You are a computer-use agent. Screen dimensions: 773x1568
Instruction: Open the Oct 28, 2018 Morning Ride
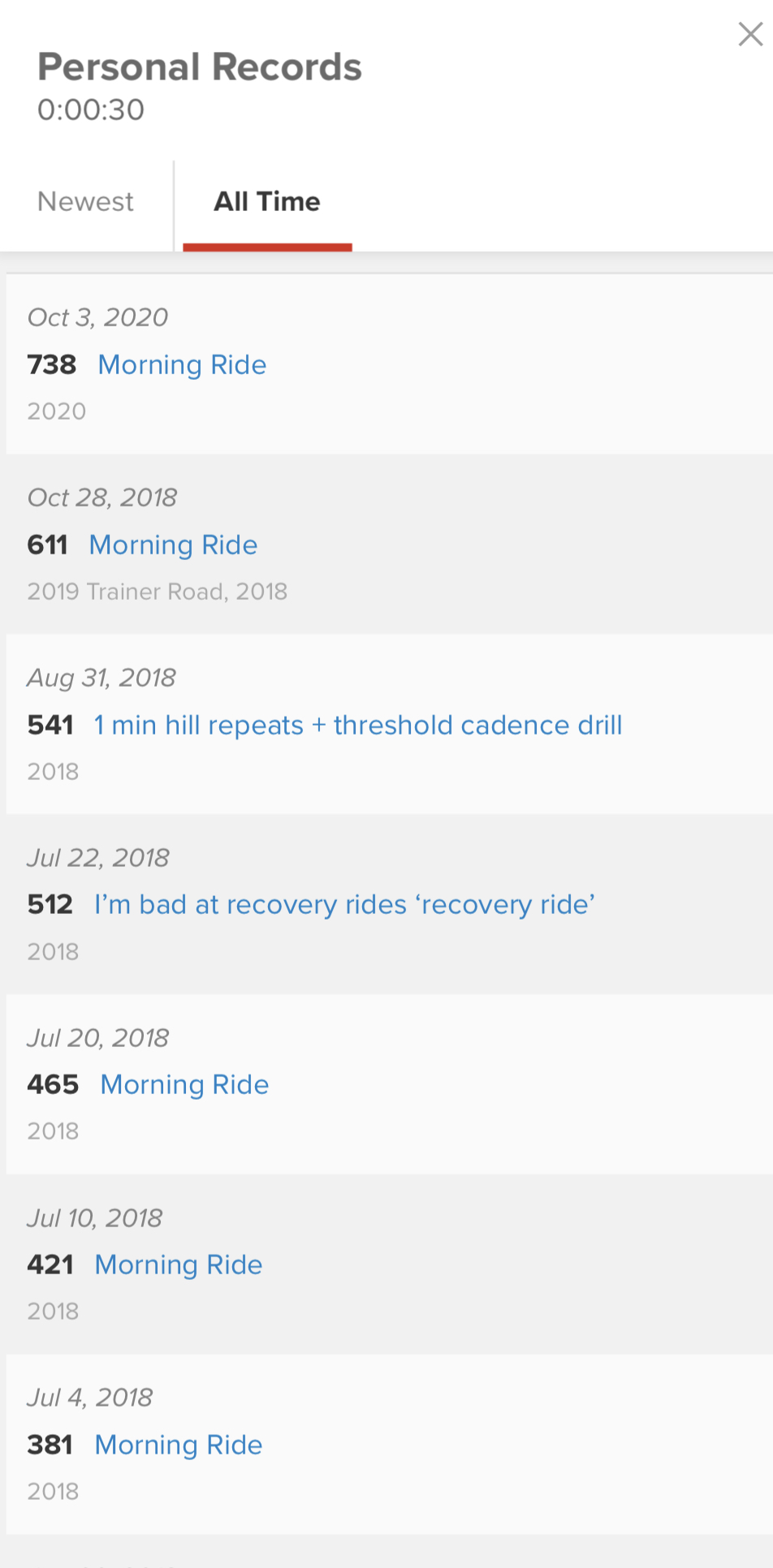tap(173, 545)
